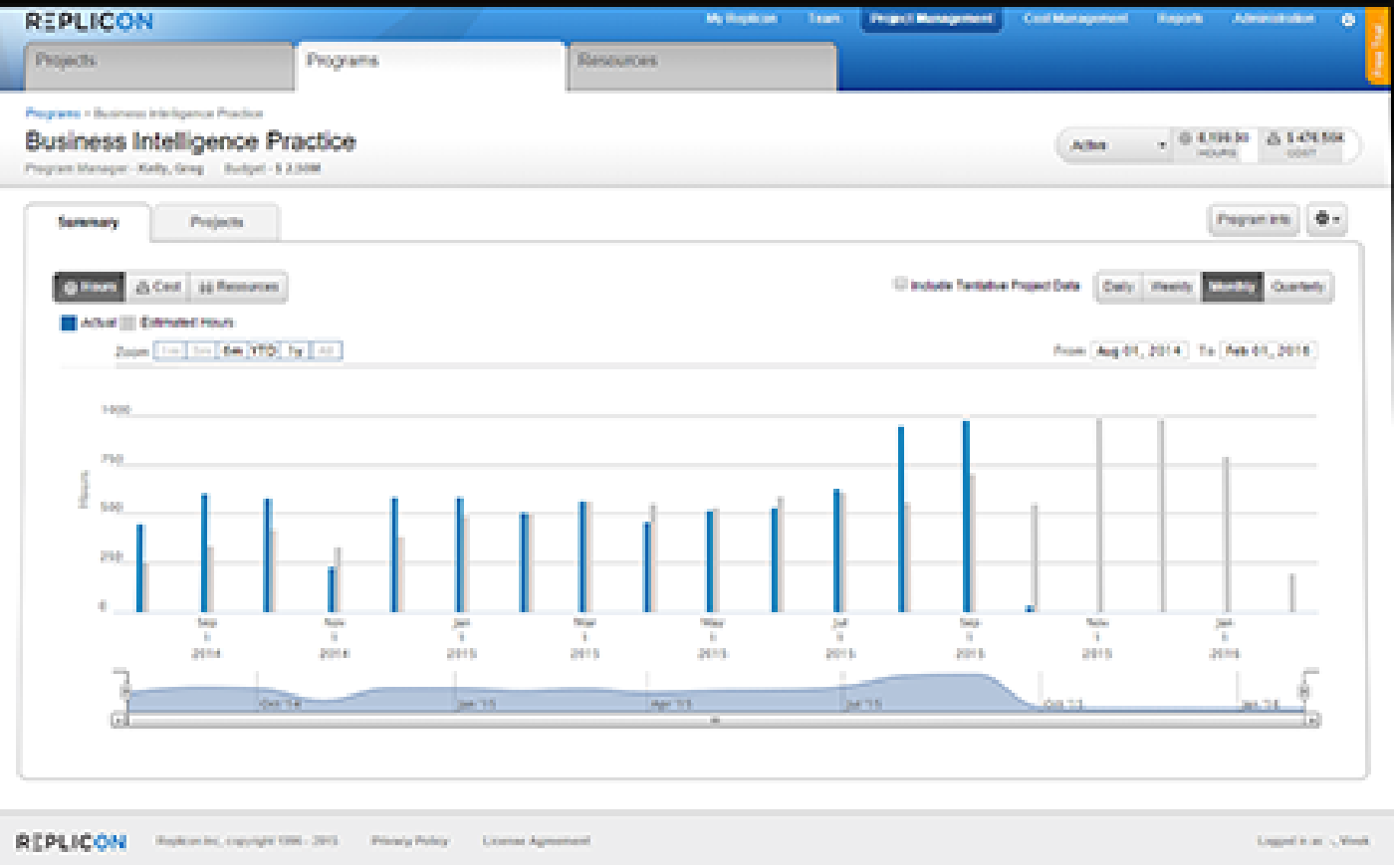Select the YTD zoom range

click(264, 350)
